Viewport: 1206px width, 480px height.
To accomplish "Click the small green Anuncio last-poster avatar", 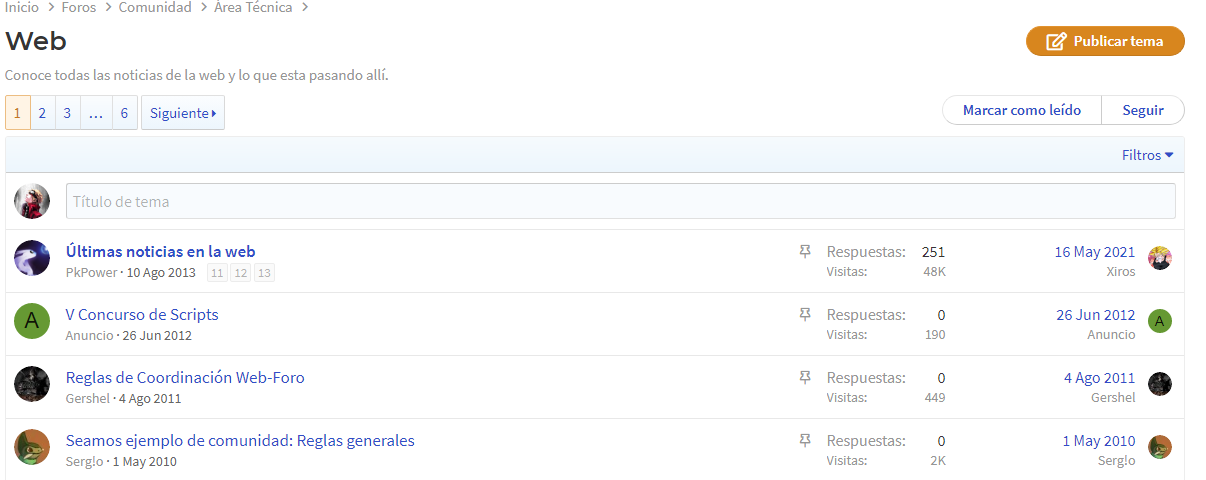I will click(1159, 321).
